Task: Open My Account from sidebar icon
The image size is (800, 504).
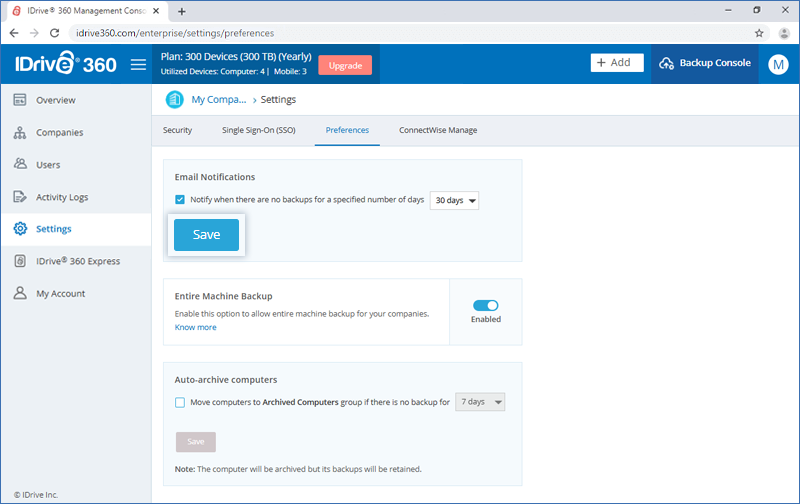Action: tap(19, 293)
